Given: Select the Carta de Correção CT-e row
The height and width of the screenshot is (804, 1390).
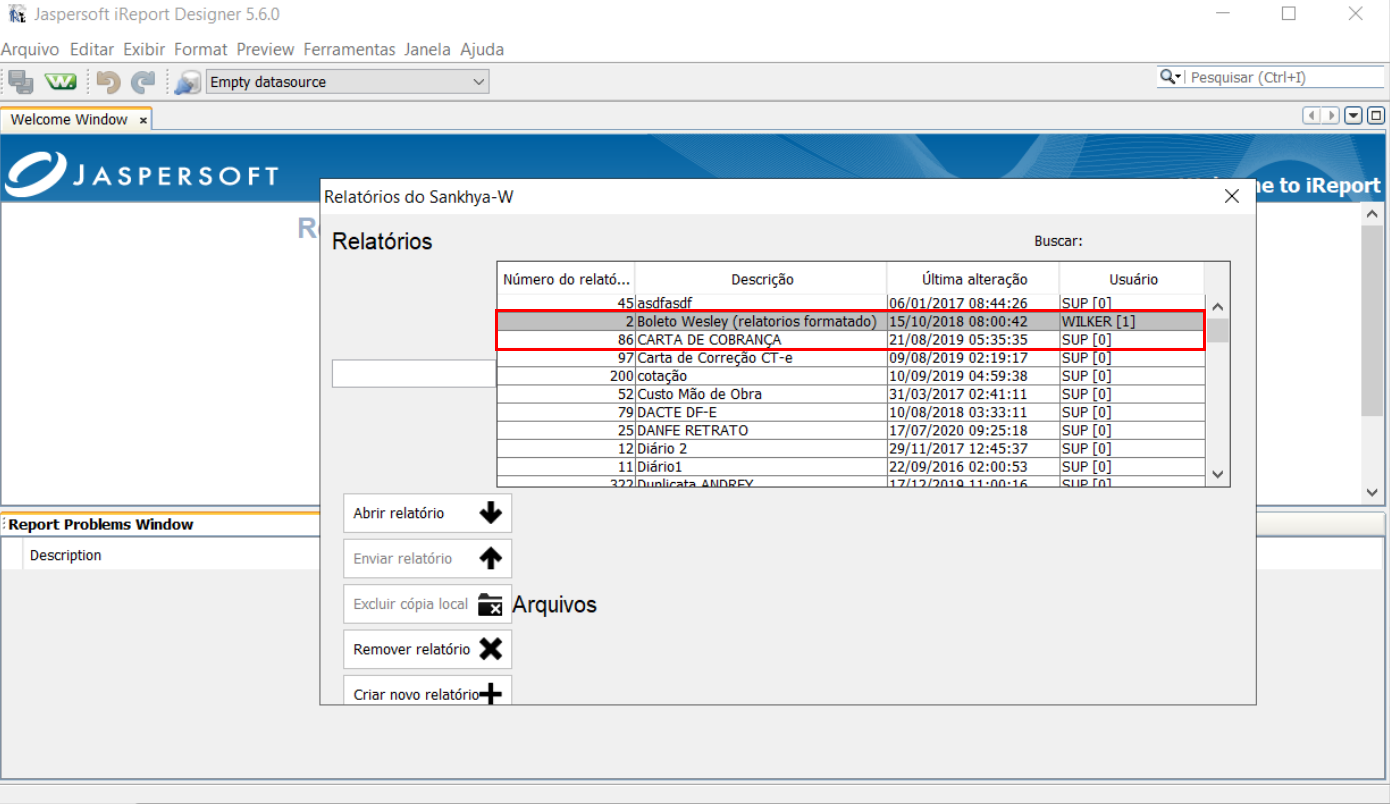Looking at the screenshot, I should [x=851, y=358].
